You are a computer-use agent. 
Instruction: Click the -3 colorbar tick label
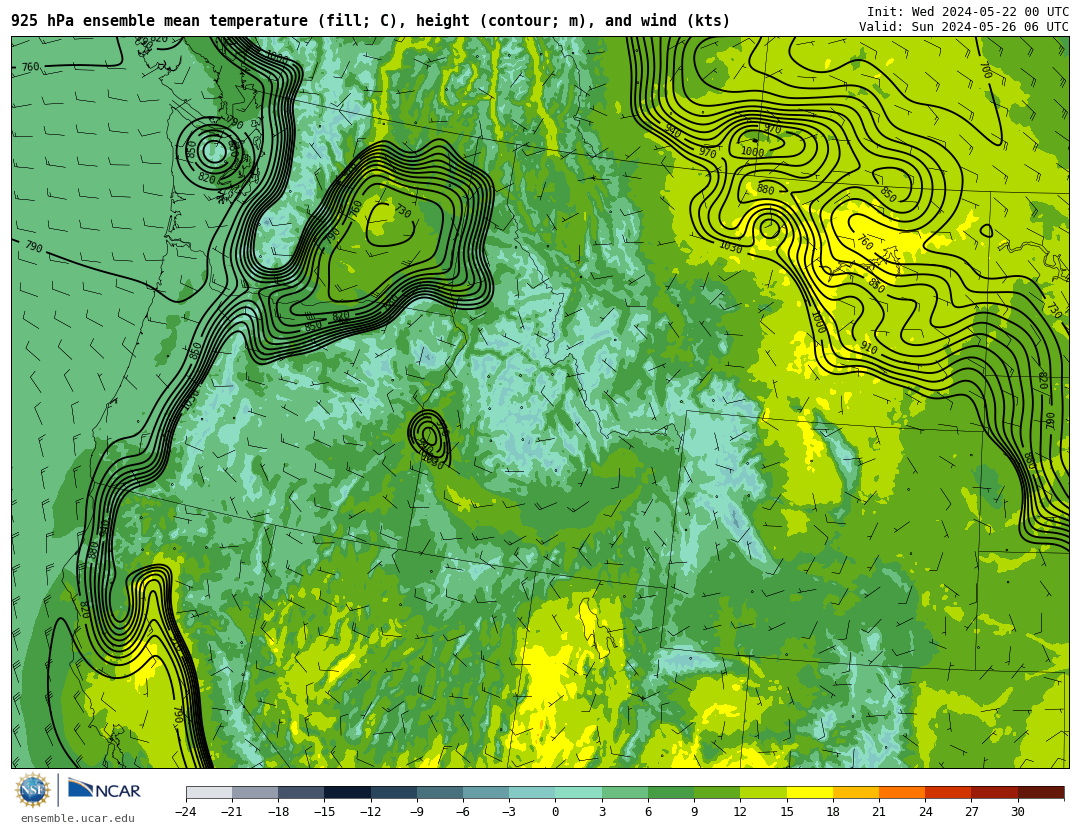[x=508, y=812]
